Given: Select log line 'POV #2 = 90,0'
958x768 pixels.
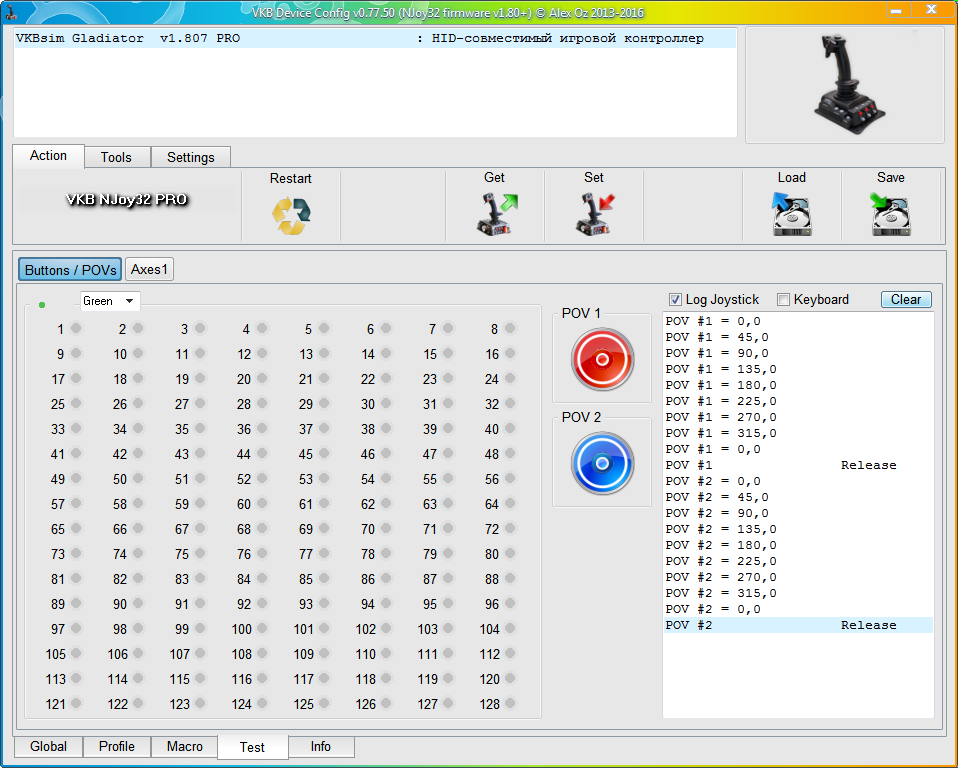Looking at the screenshot, I should (799, 513).
